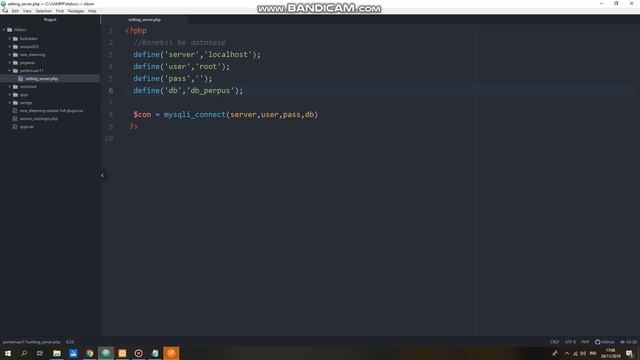Switch to the Atom taskbar icon
Image resolution: width=640 pixels, height=360 pixels.
(106, 353)
